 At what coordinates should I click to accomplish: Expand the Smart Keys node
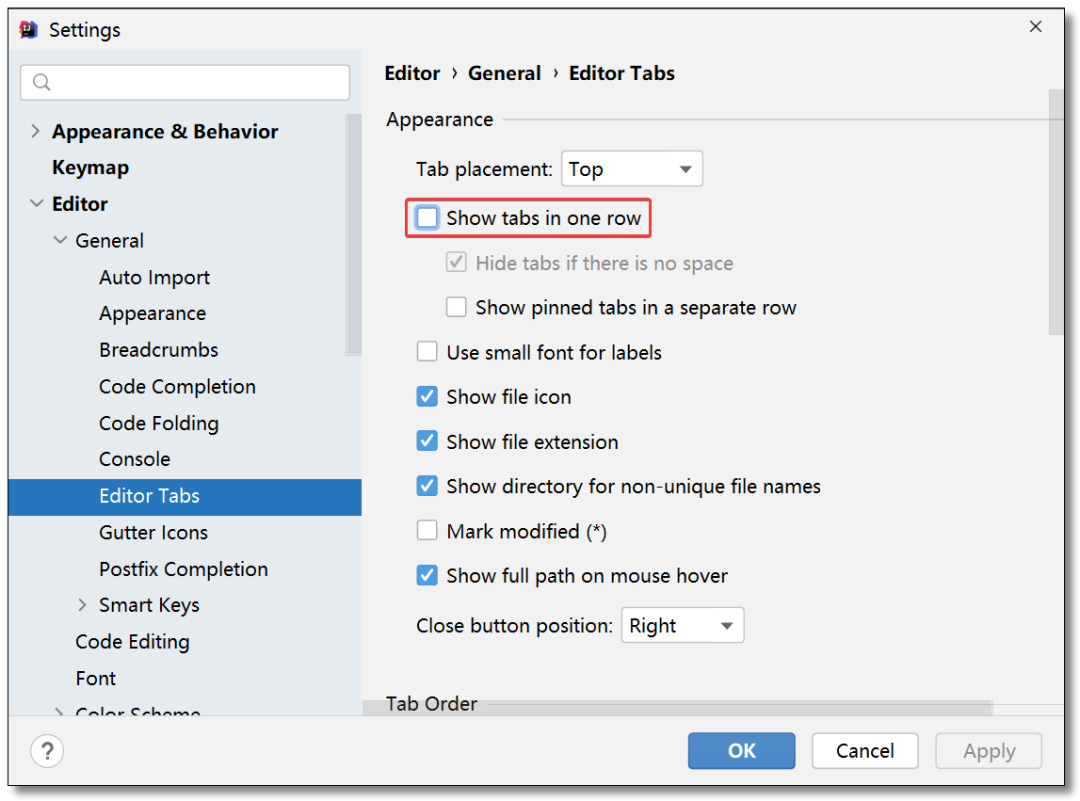tap(82, 605)
